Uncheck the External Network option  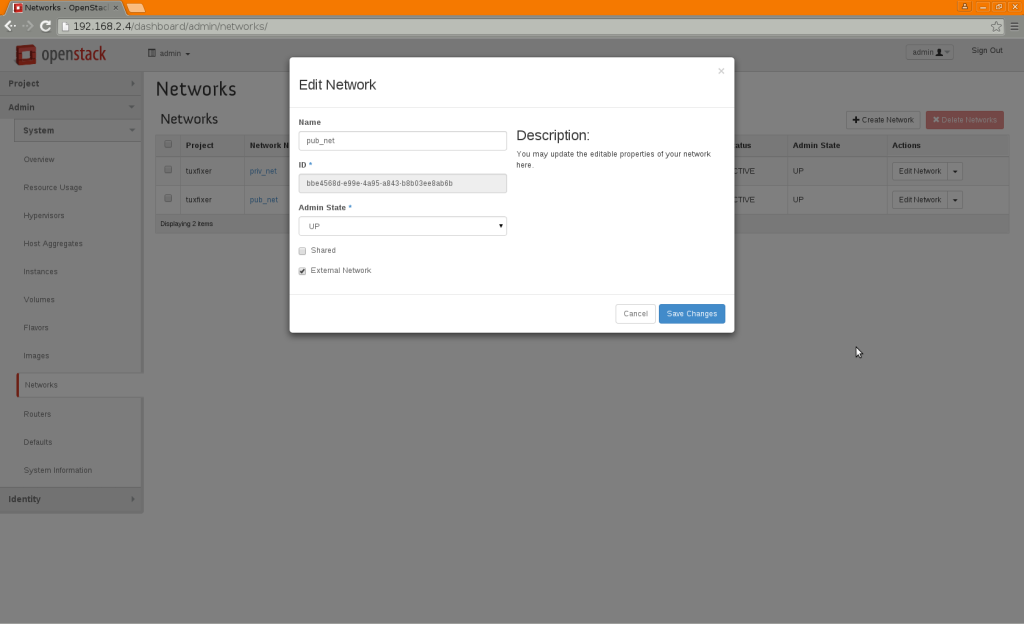pos(302,270)
